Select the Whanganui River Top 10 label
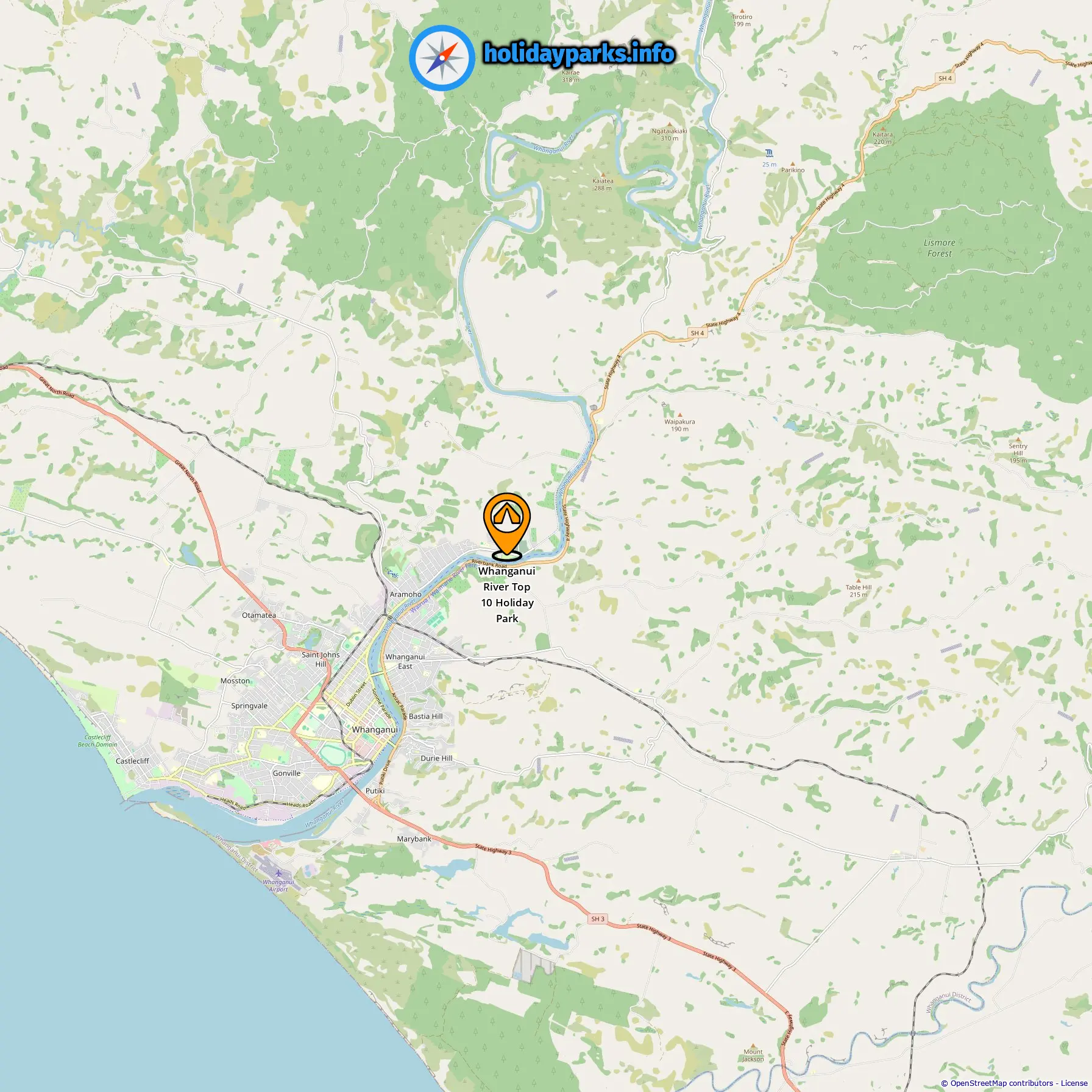Screen dimensions: 1092x1092 click(507, 595)
